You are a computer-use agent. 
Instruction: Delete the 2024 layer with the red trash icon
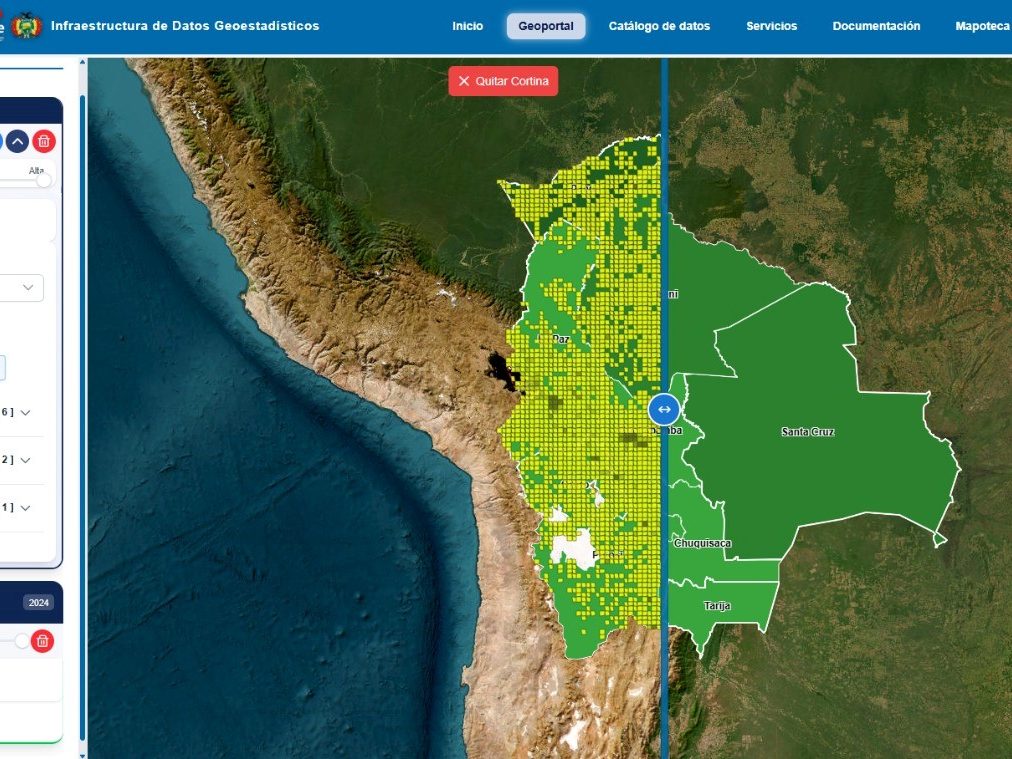coord(42,641)
